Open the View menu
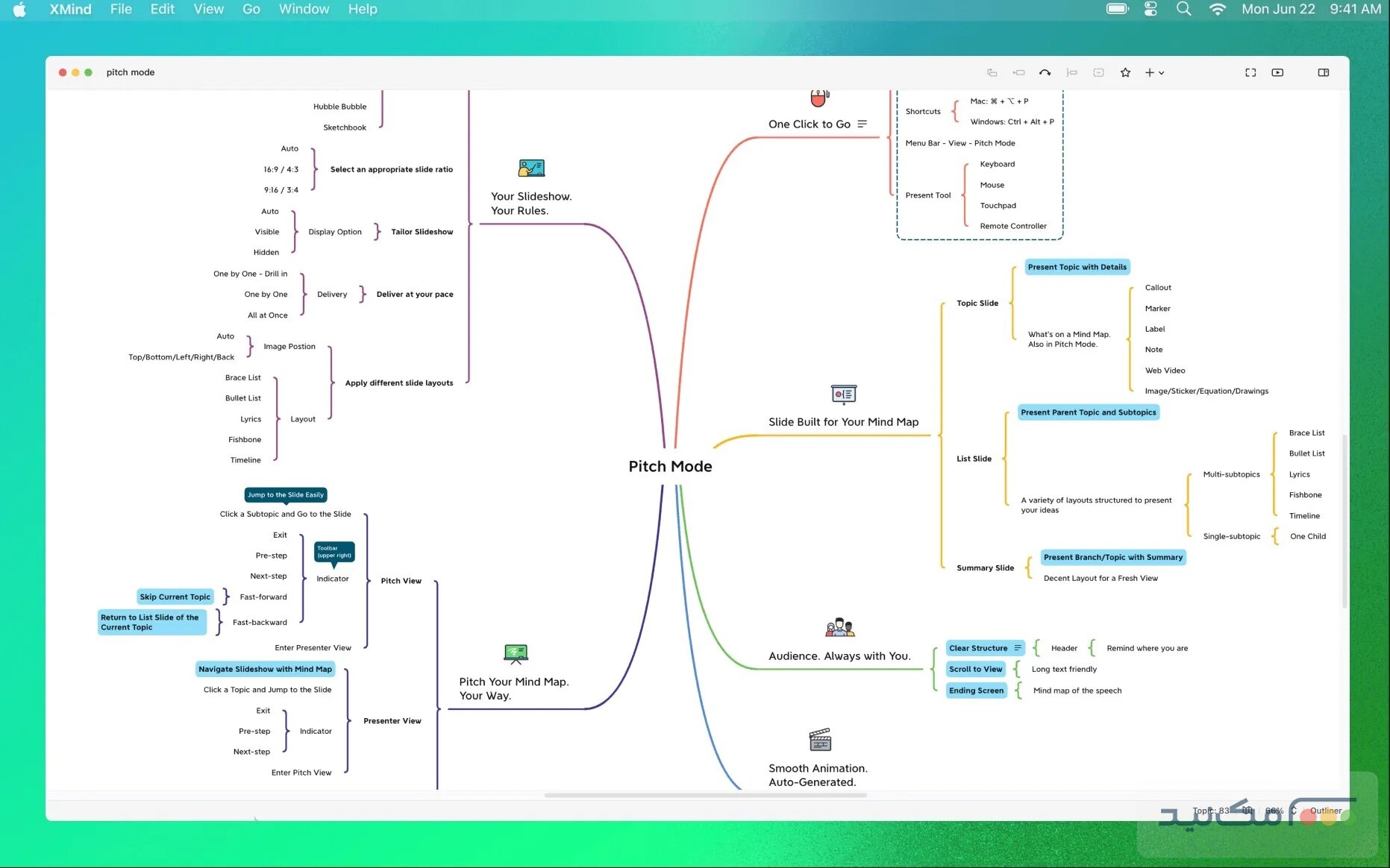The width and height of the screenshot is (1390, 868). coord(208,9)
